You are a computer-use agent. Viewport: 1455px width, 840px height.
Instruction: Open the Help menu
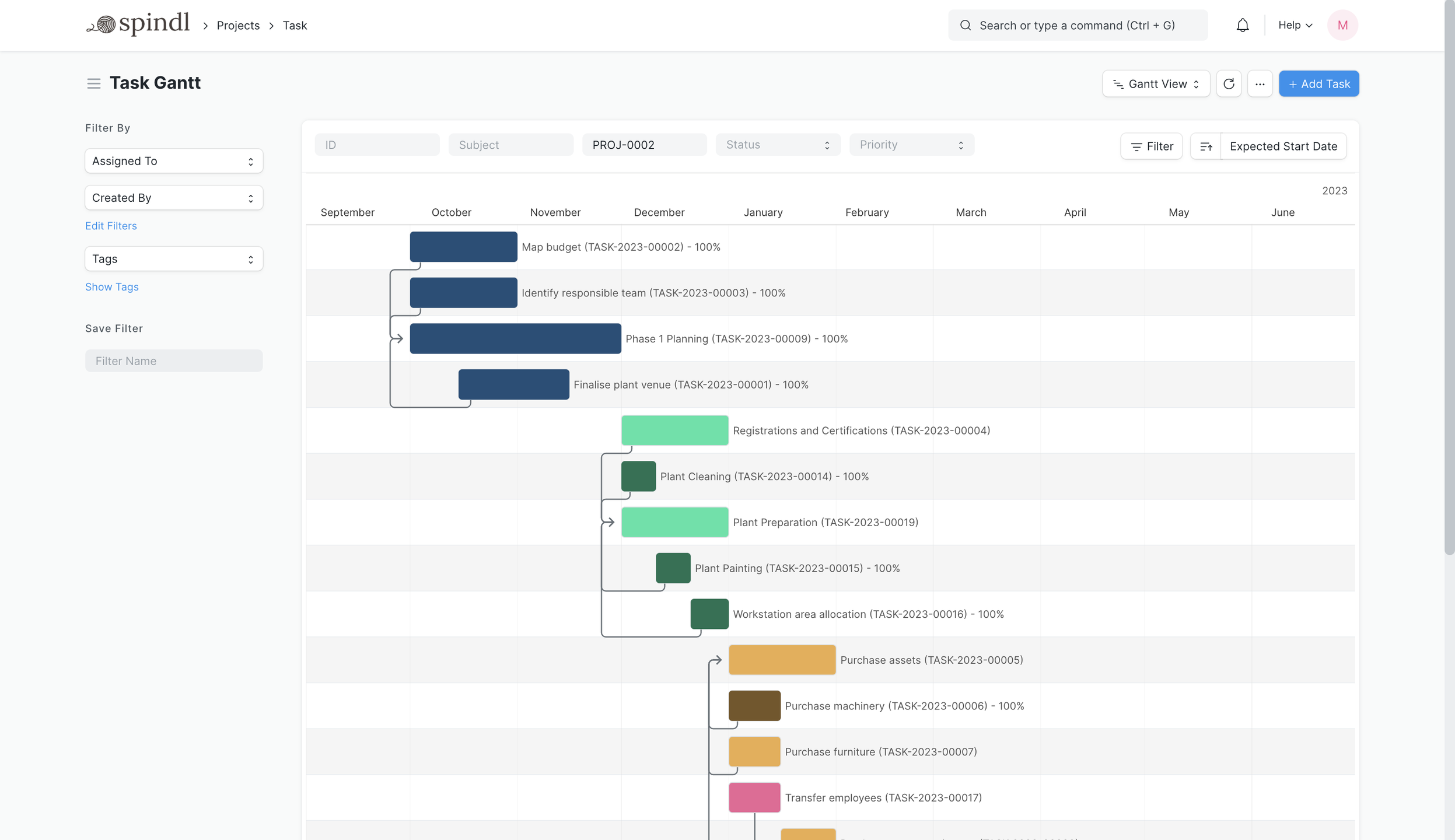tap(1295, 24)
